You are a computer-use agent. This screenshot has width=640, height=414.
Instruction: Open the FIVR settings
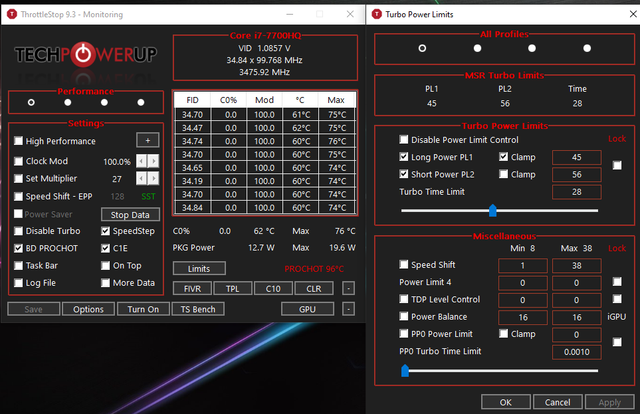pos(192,288)
